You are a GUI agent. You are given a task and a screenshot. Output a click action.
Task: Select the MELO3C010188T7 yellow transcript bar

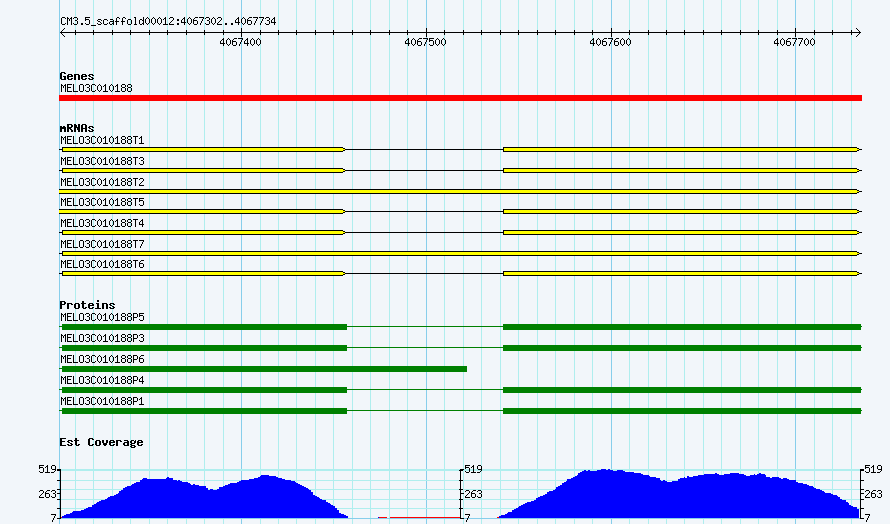click(460, 253)
